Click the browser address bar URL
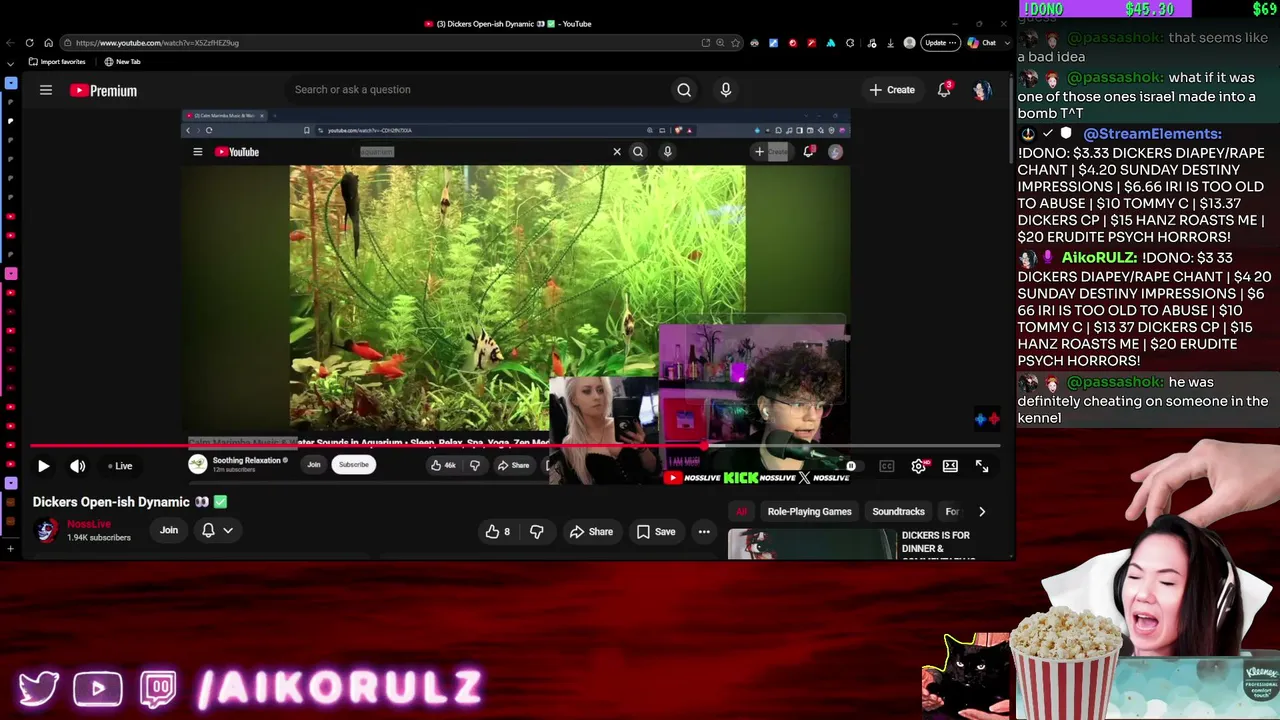Image resolution: width=1280 pixels, height=720 pixels. click(157, 43)
